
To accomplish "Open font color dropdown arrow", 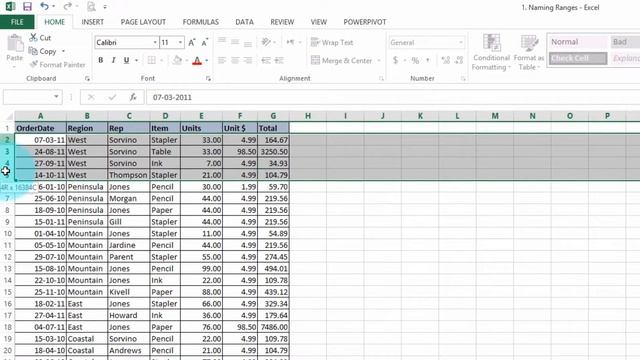I will click(207, 60).
